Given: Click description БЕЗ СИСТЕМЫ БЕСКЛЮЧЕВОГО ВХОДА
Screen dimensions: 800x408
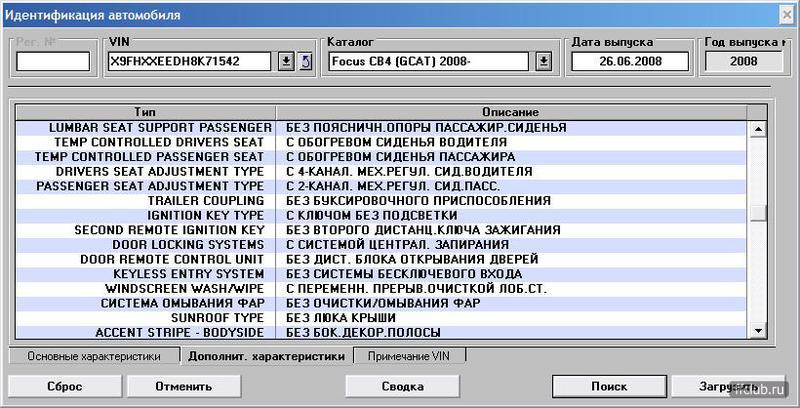Looking at the screenshot, I should coord(404,274).
